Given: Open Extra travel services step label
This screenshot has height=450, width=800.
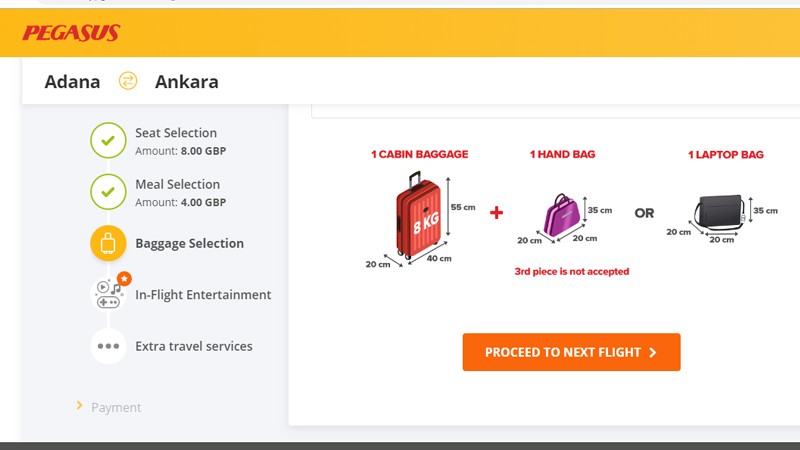Looking at the screenshot, I should [194, 346].
